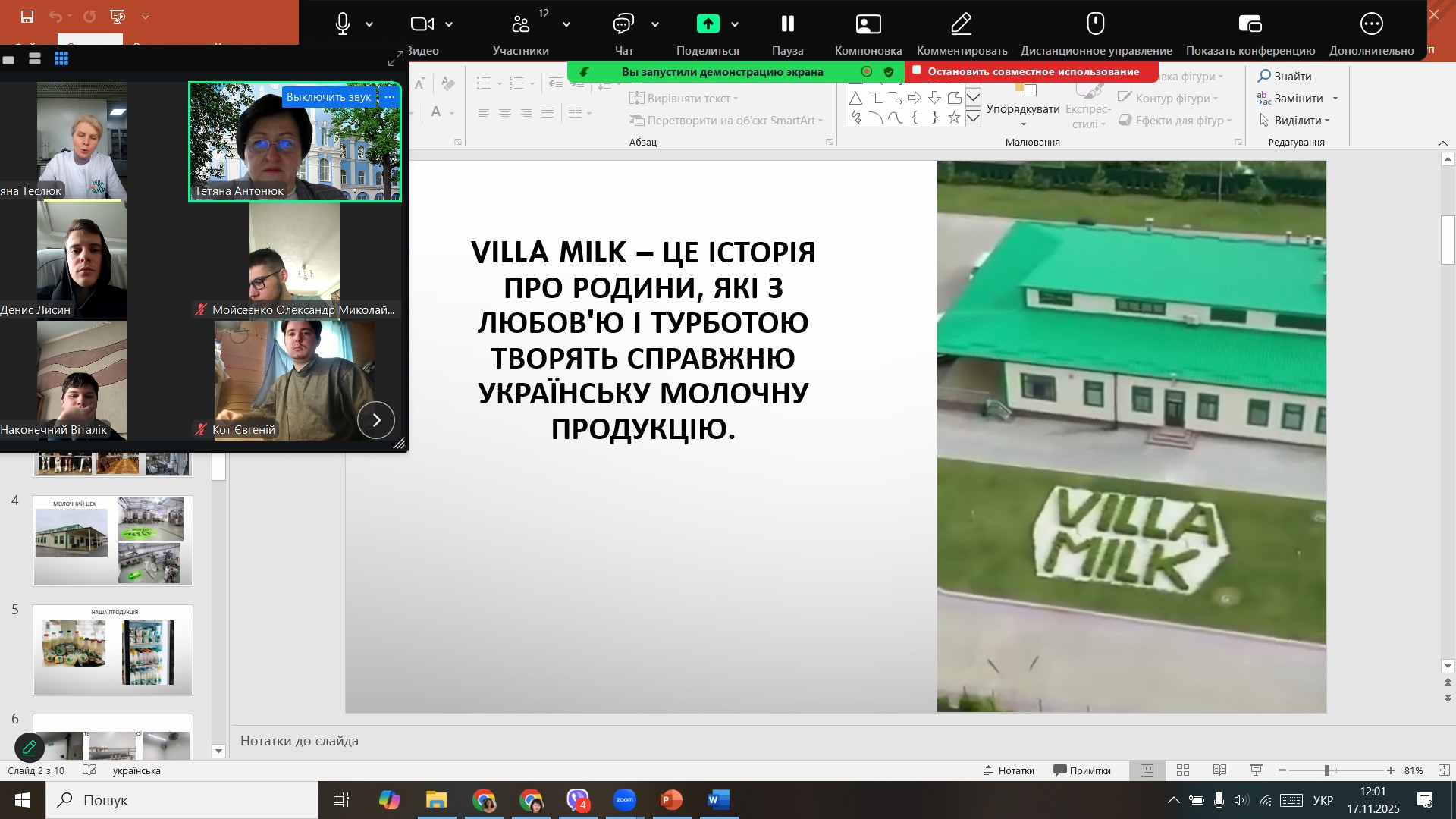Click the Pause share icon
Screen dimensions: 1456x819
pyautogui.click(x=787, y=24)
